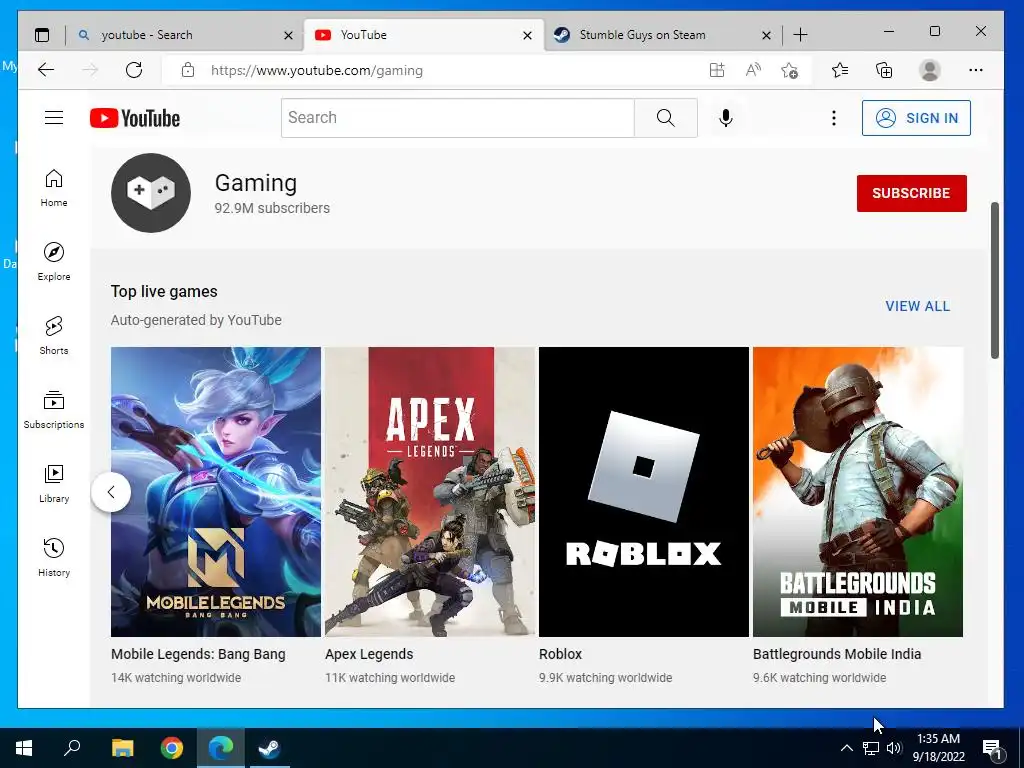This screenshot has width=1024, height=768.
Task: Click the Gaming channel avatar
Action: click(151, 193)
